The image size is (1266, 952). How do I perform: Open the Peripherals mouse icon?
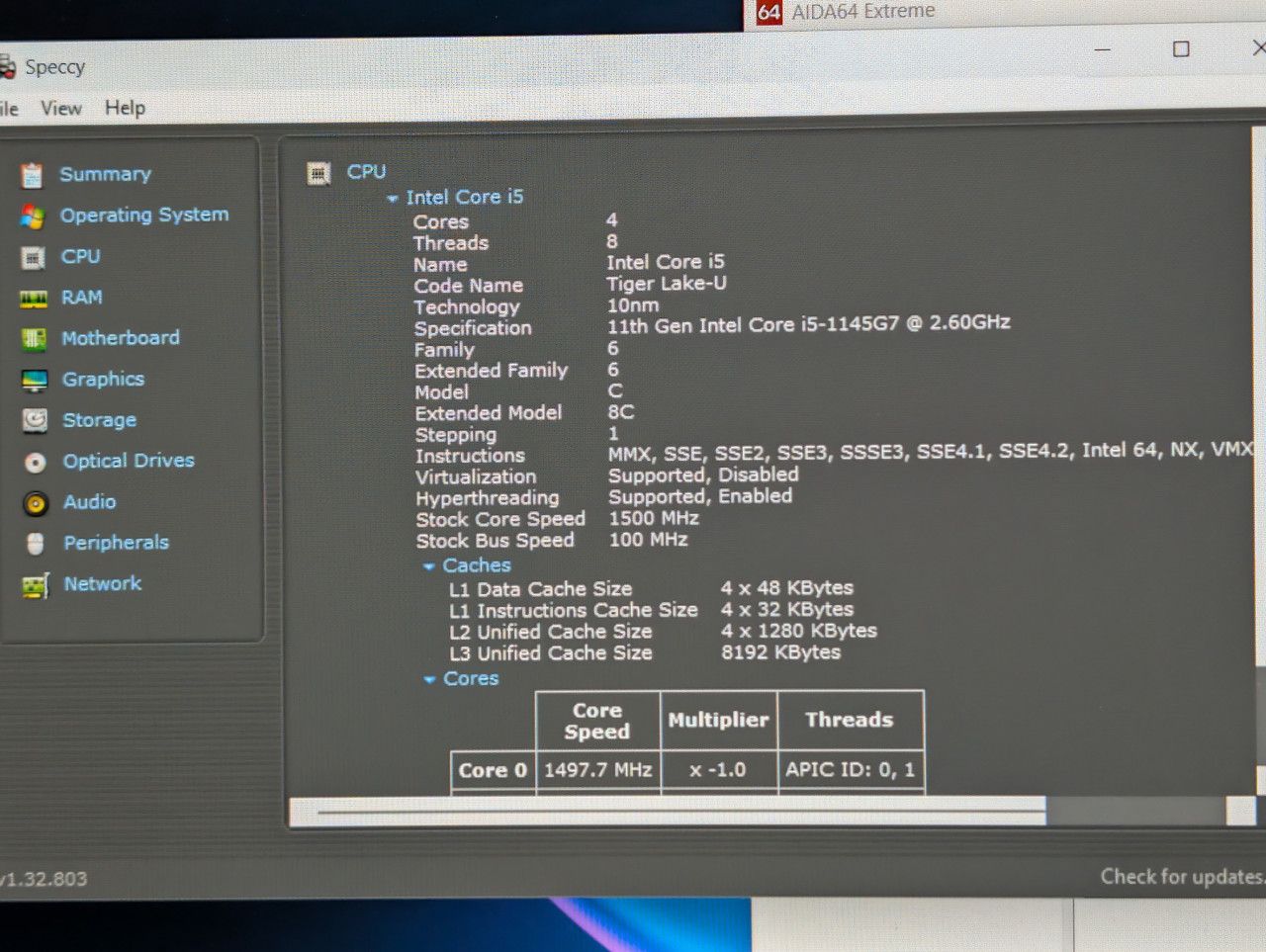[36, 544]
